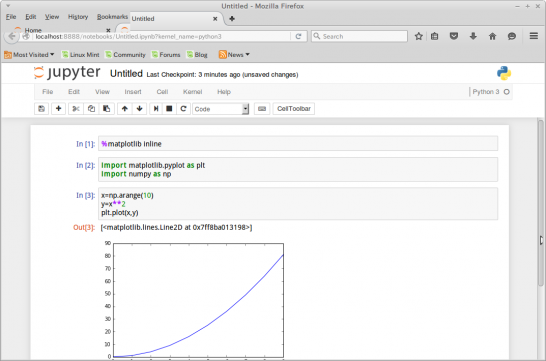Open the Pocket icon in Firefox toolbar
This screenshot has width=546, height=361.
pyautogui.click(x=454, y=36)
